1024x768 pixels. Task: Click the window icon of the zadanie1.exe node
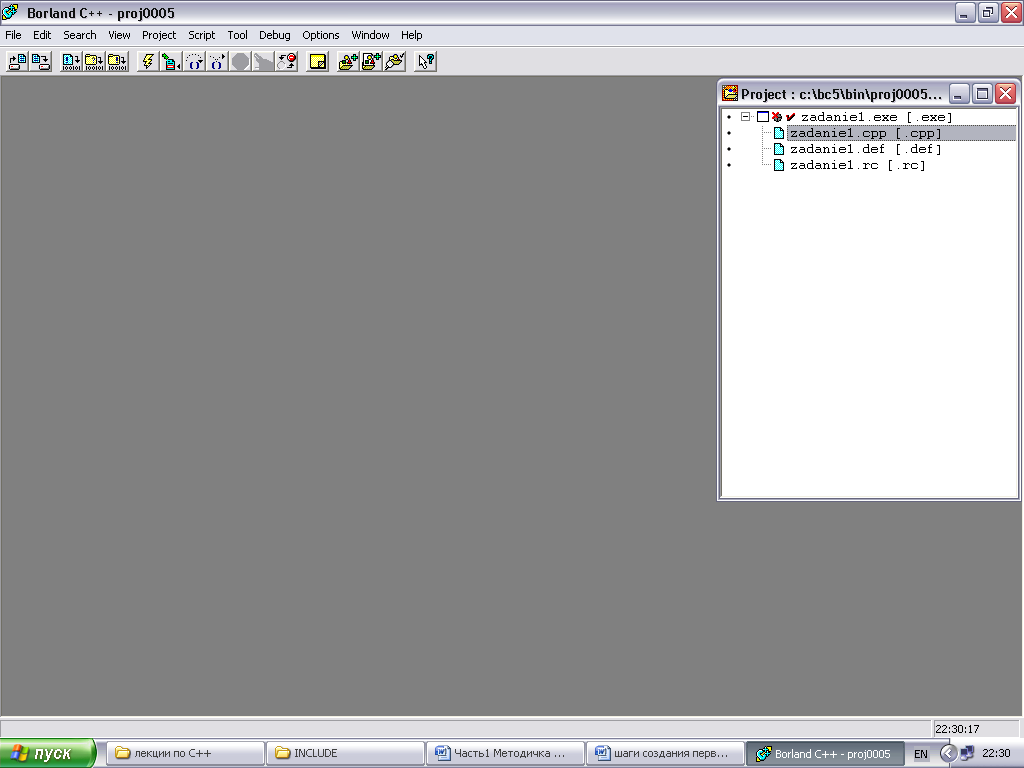[x=763, y=117]
